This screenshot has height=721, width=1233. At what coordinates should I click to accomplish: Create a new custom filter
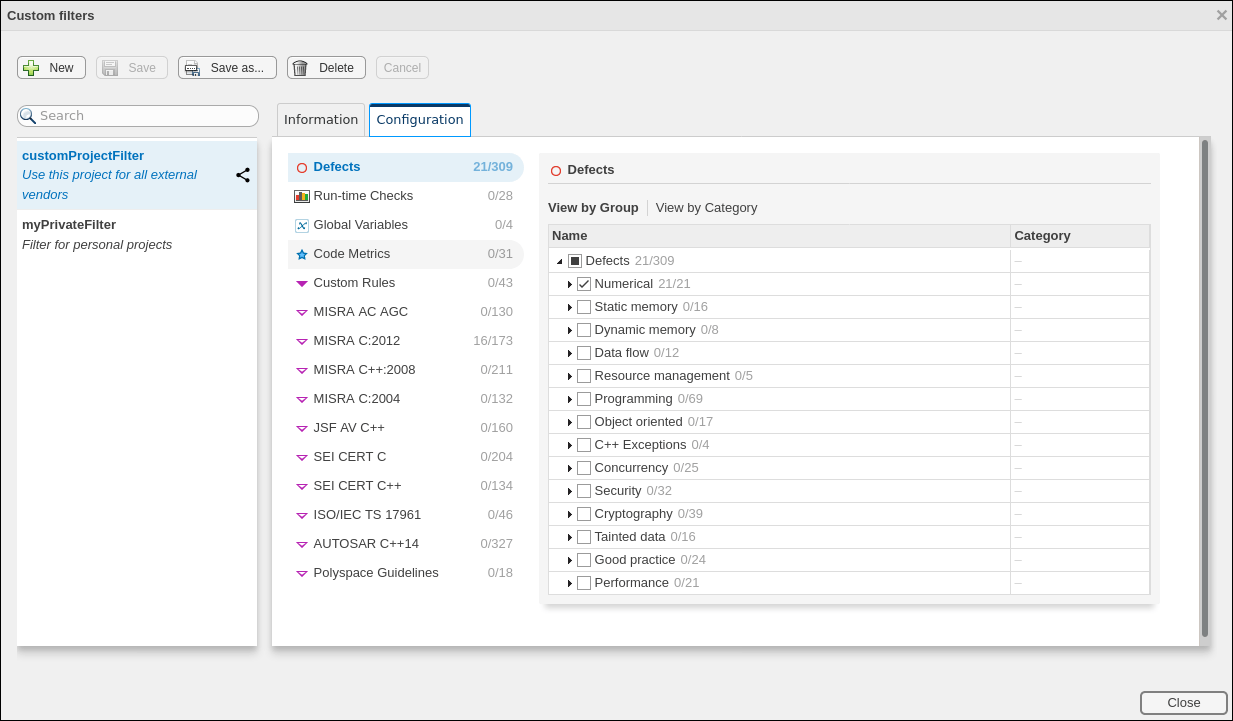coord(51,67)
